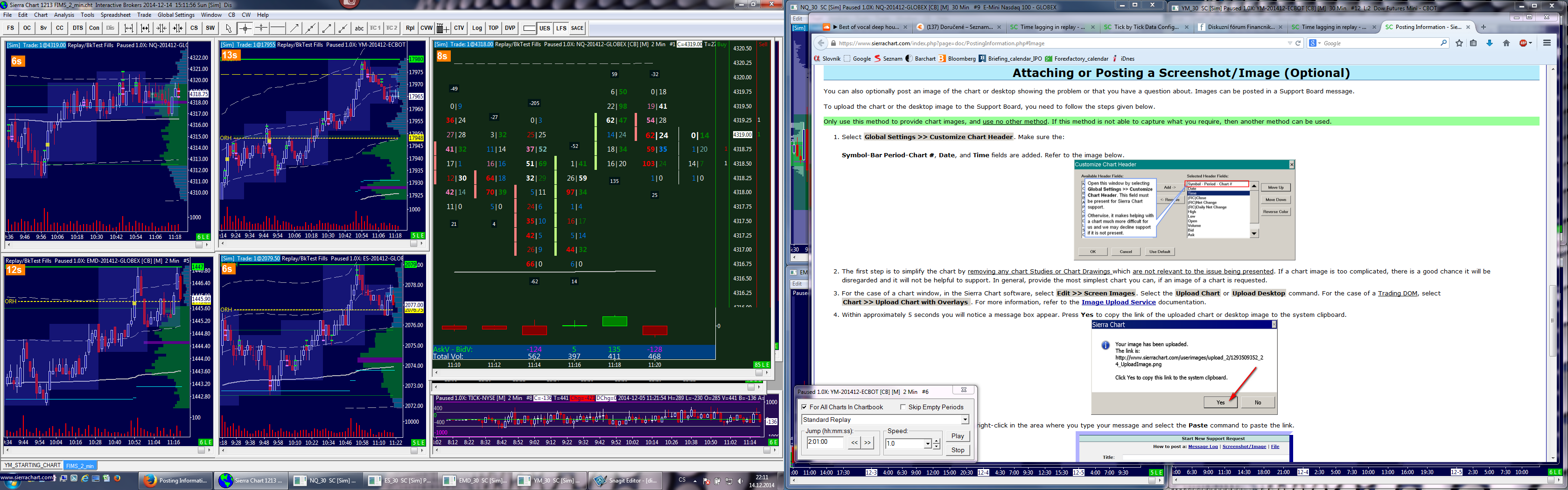Image resolution: width=1568 pixels, height=490 pixels.
Task: Click the FS toolbar button in Sierra Chart
Action: (10, 28)
